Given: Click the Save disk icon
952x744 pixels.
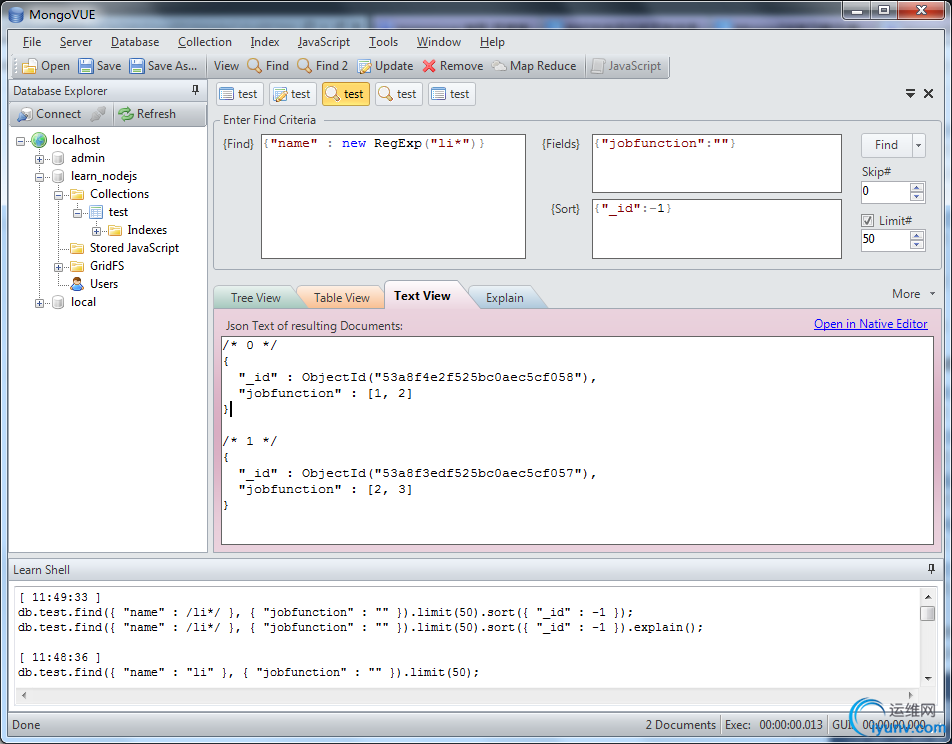Looking at the screenshot, I should 86,66.
